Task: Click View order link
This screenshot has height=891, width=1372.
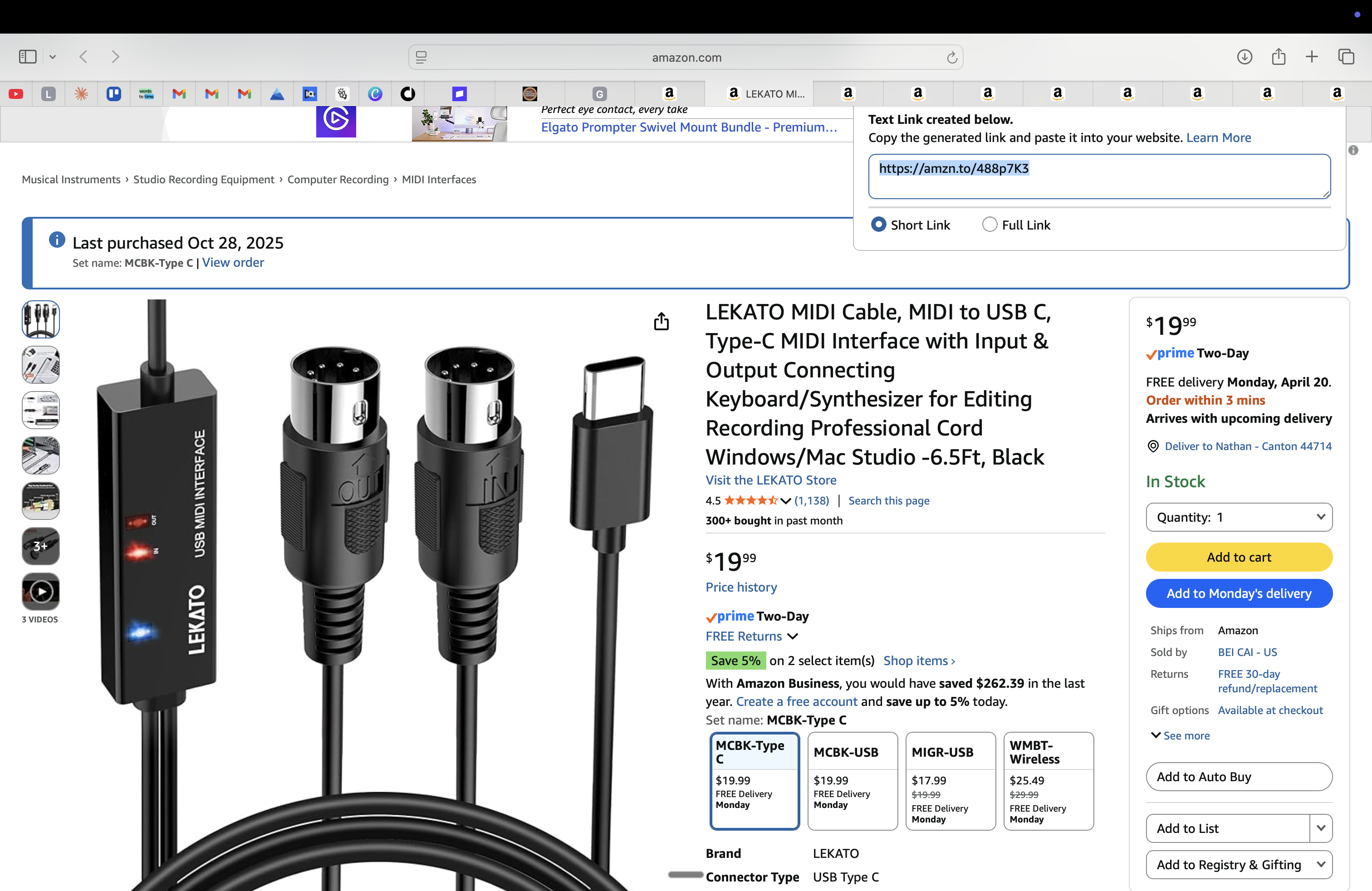Action: point(233,262)
